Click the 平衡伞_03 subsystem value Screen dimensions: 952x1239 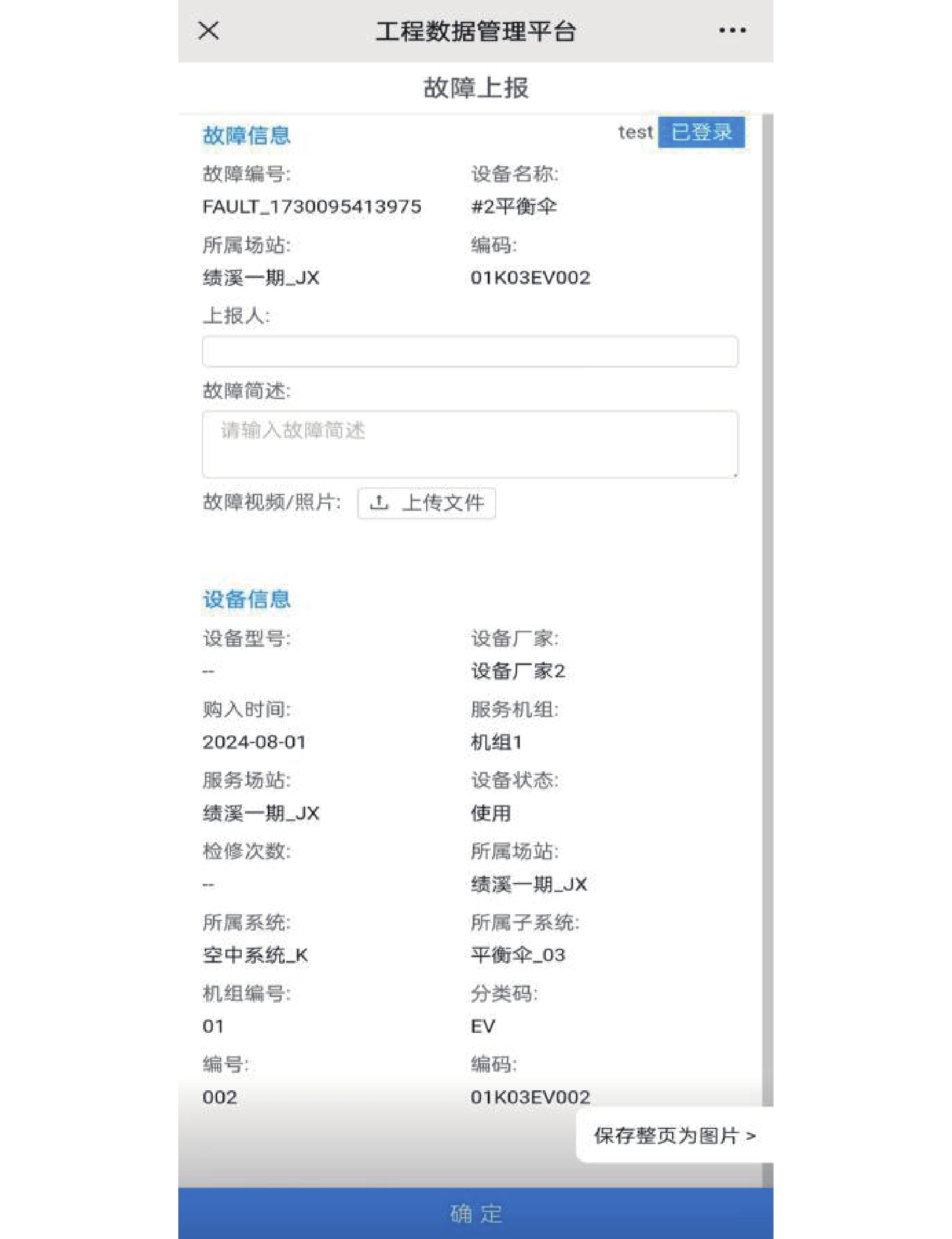pyautogui.click(x=518, y=955)
